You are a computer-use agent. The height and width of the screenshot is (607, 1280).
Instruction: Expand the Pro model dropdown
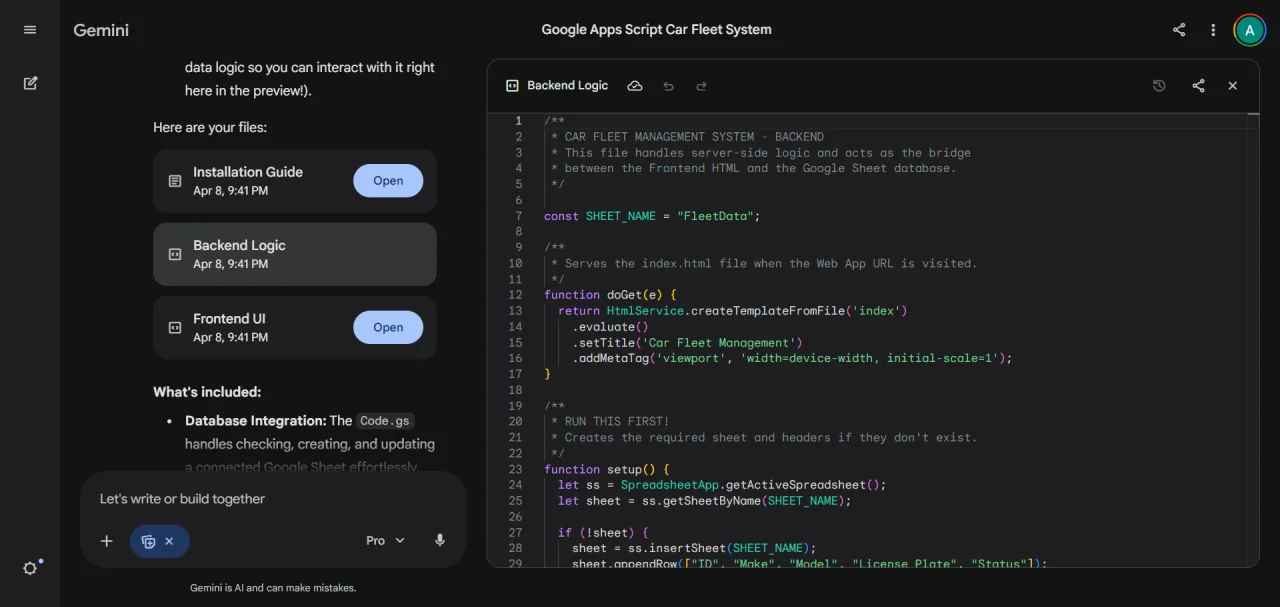coord(385,541)
